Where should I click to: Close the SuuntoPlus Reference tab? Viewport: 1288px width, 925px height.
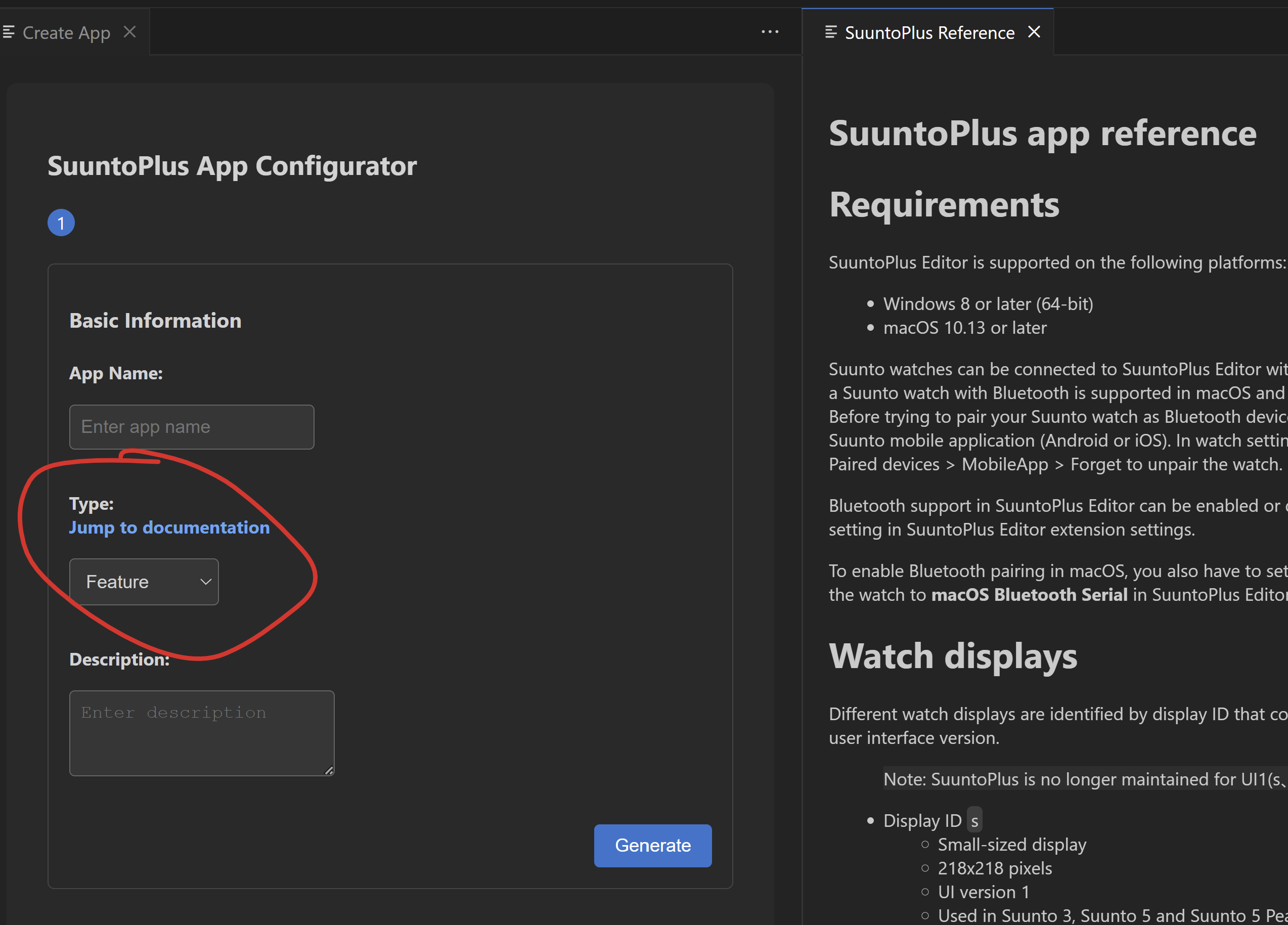[1034, 32]
